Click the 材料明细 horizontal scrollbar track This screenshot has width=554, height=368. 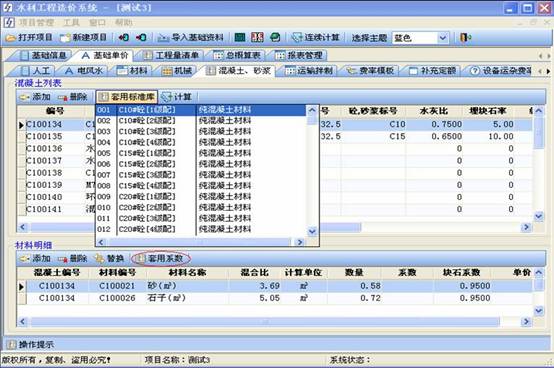265,322
